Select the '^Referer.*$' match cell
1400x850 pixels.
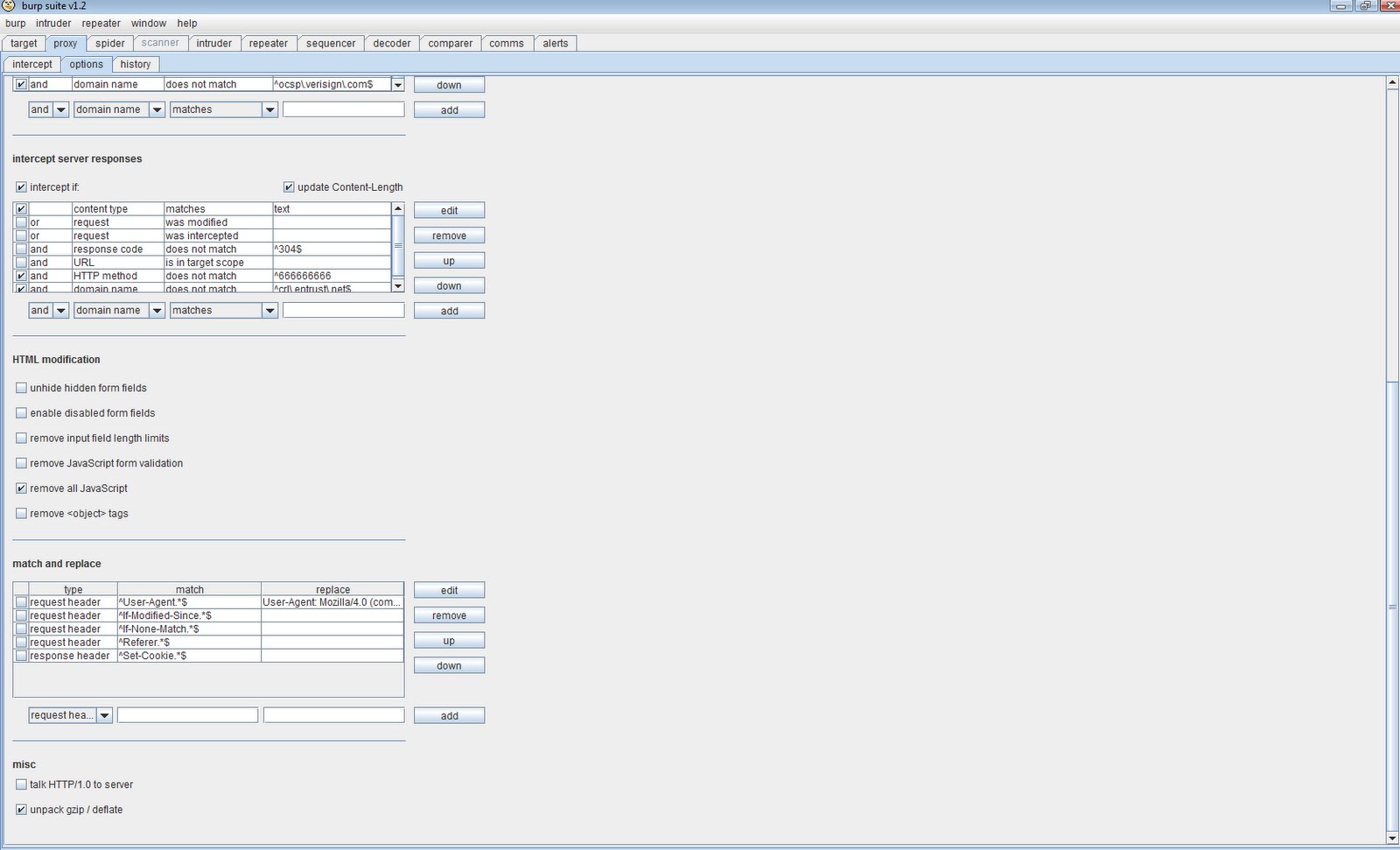click(x=189, y=643)
